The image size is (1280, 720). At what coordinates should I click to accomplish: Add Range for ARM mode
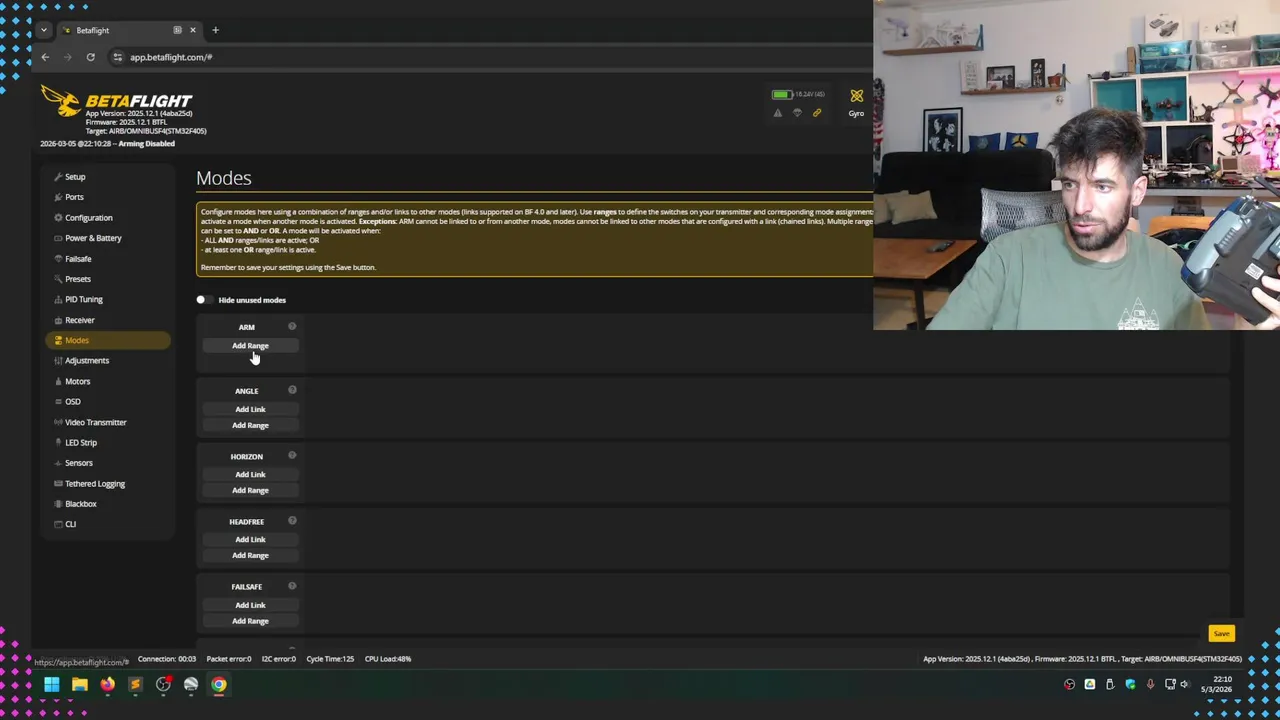pos(250,346)
